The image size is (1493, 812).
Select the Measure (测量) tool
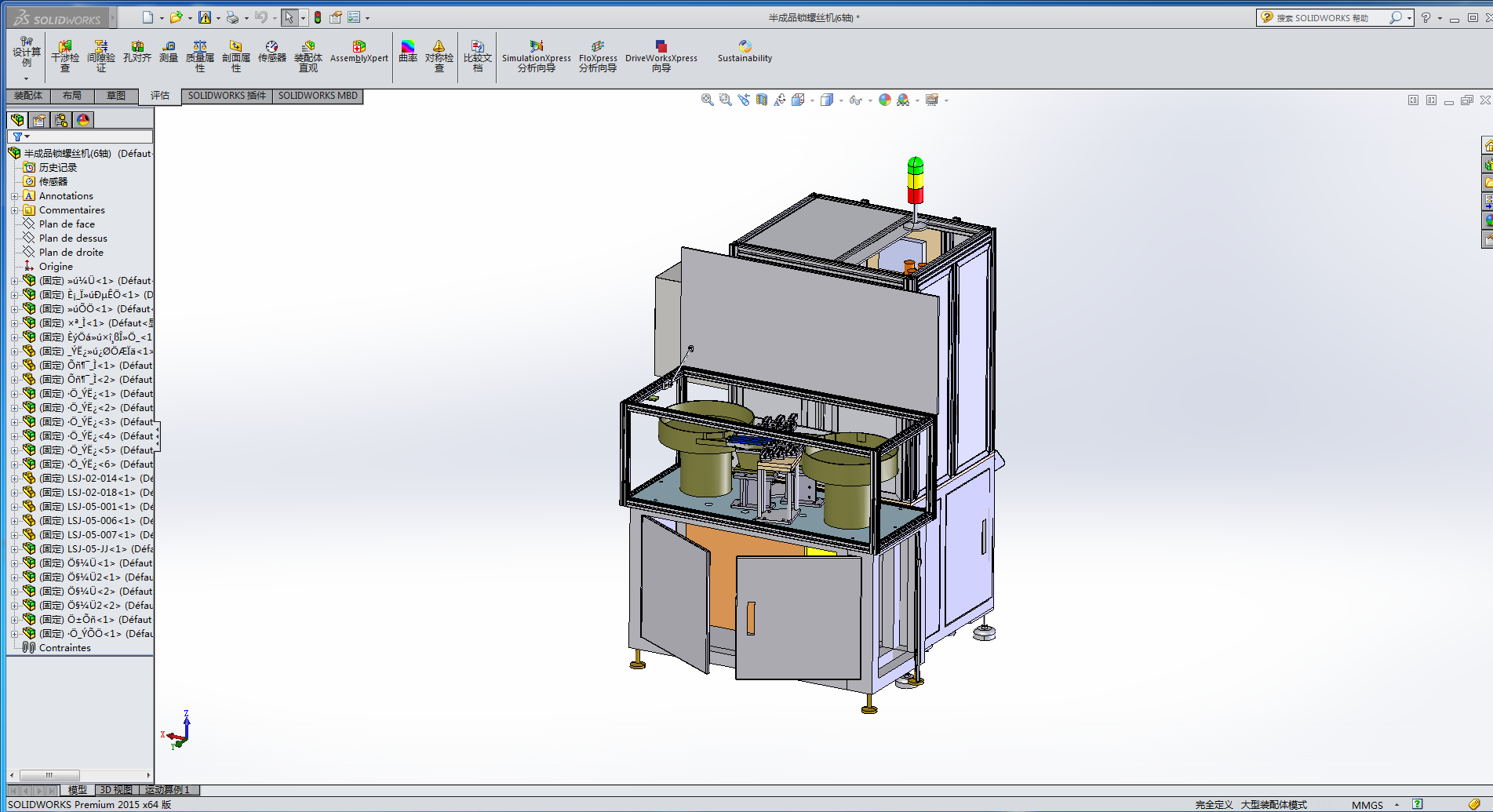pos(169,52)
